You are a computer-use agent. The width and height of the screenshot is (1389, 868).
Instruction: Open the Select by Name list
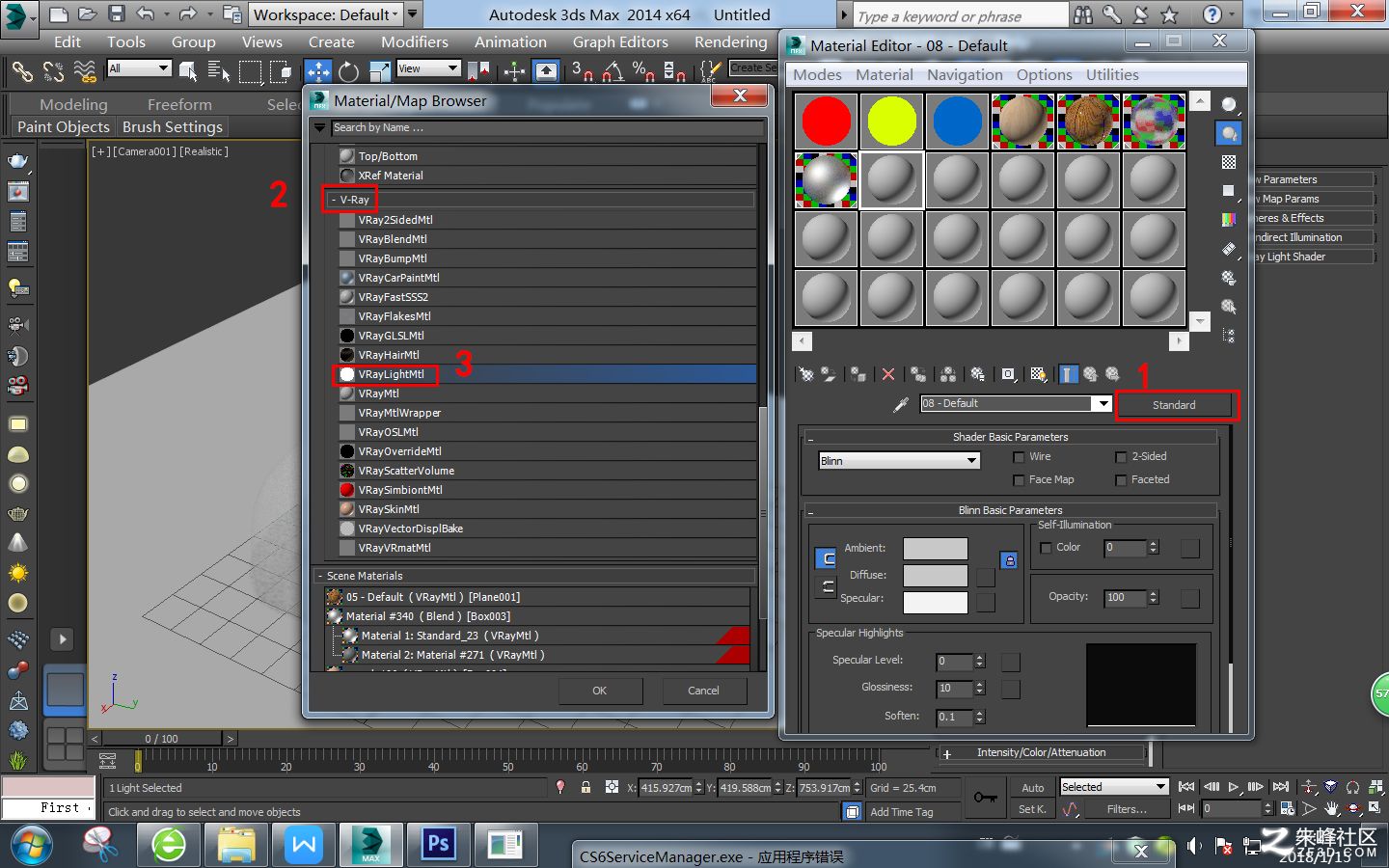click(x=219, y=71)
